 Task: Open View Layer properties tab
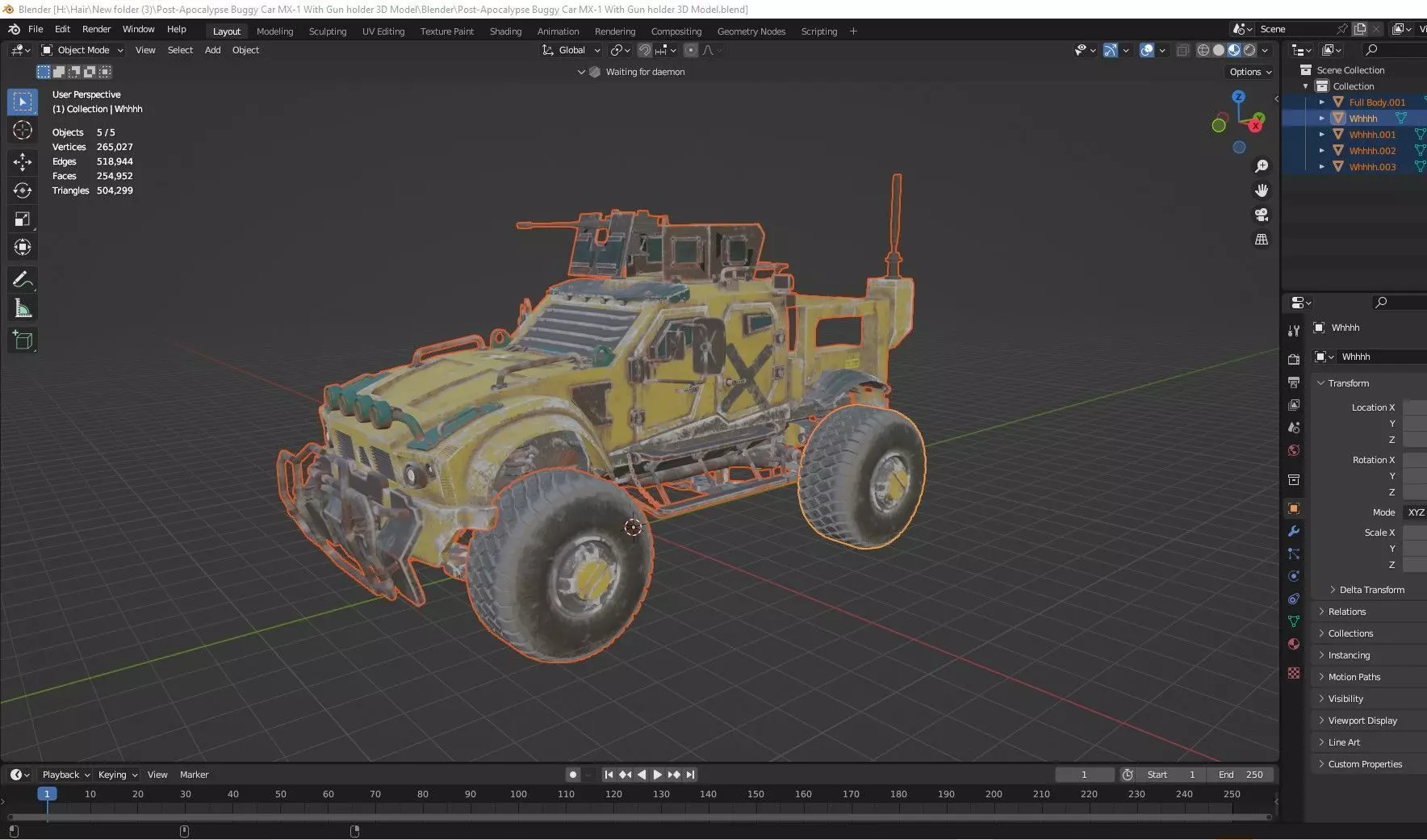pyautogui.click(x=1294, y=404)
